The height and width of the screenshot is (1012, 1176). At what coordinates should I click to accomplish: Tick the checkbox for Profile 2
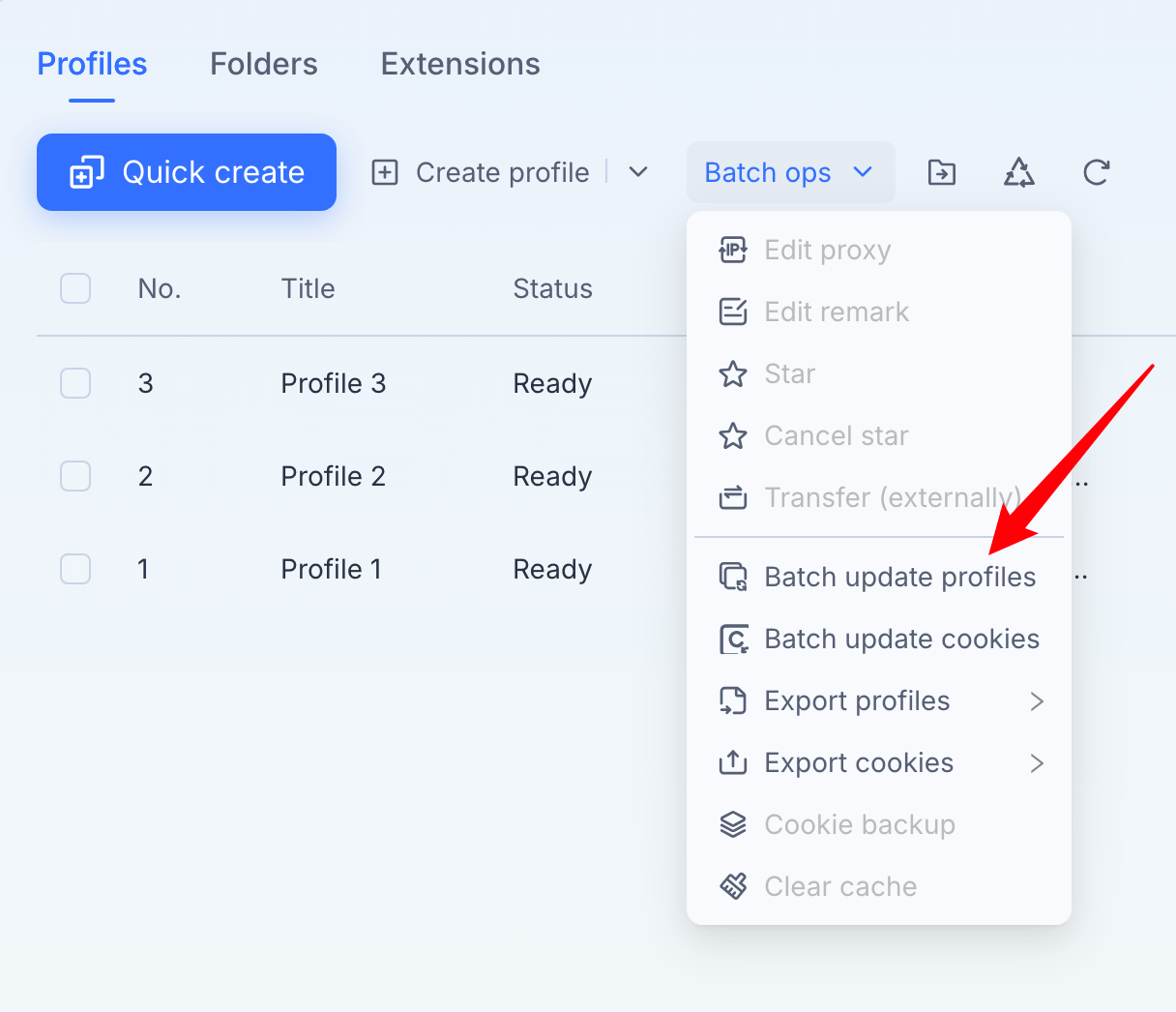[75, 476]
